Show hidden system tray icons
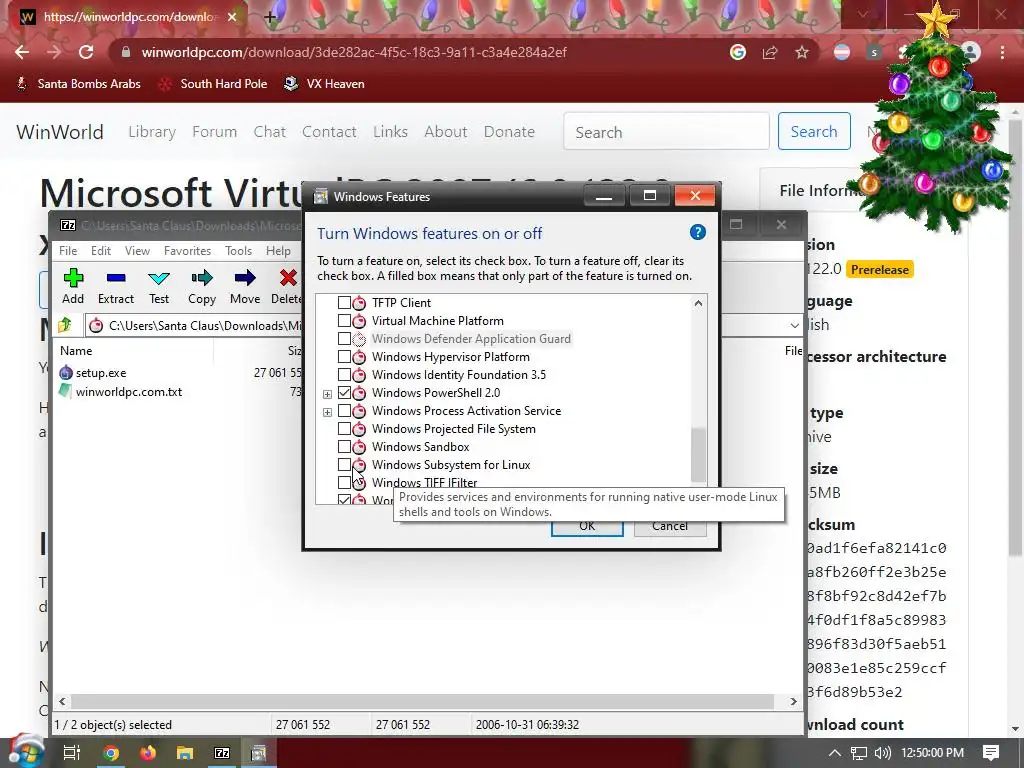Image resolution: width=1024 pixels, height=768 pixels. [x=835, y=753]
